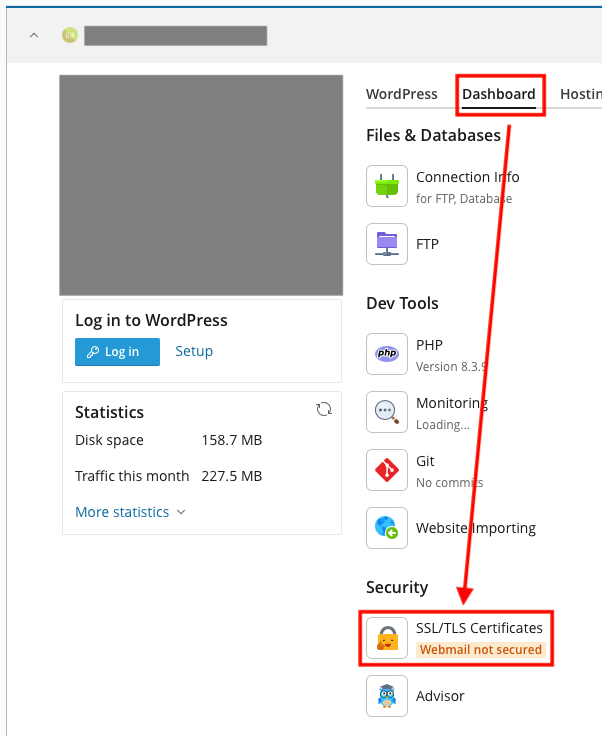This screenshot has height=736, width=602.
Task: Select the Dashboard tab
Action: pos(498,94)
